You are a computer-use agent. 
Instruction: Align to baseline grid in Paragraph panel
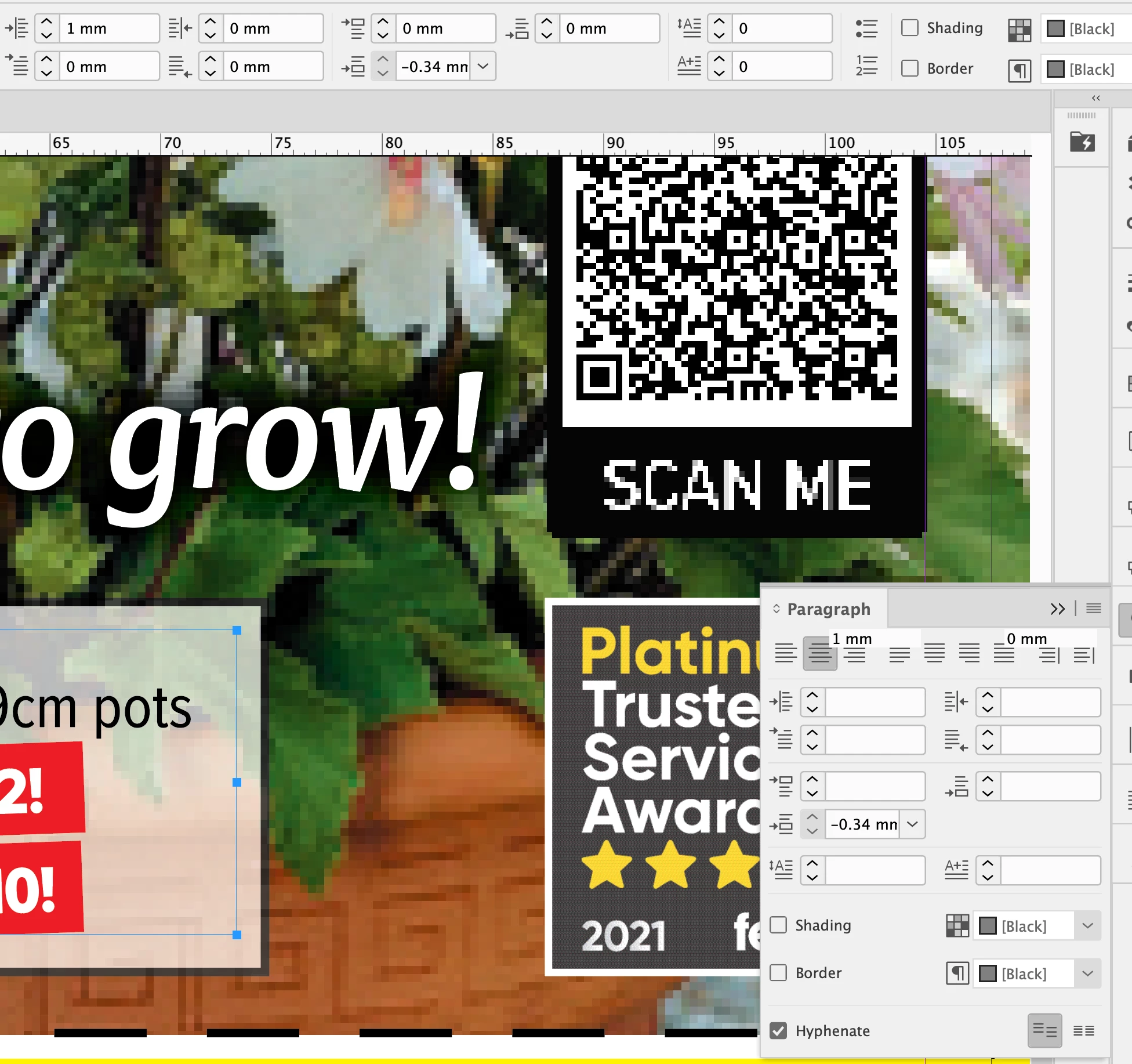pyautogui.click(x=1083, y=1030)
